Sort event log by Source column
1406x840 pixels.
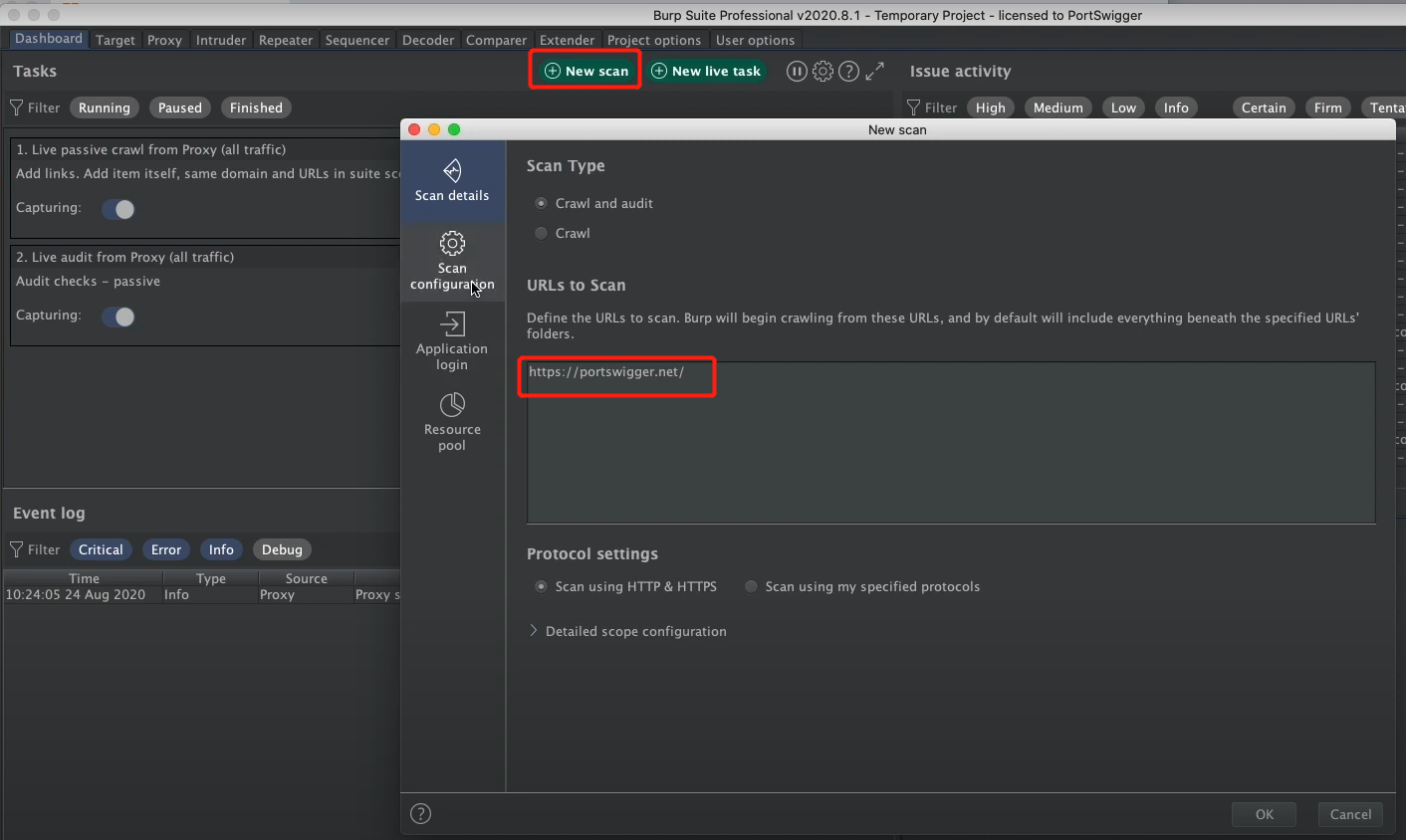(306, 578)
